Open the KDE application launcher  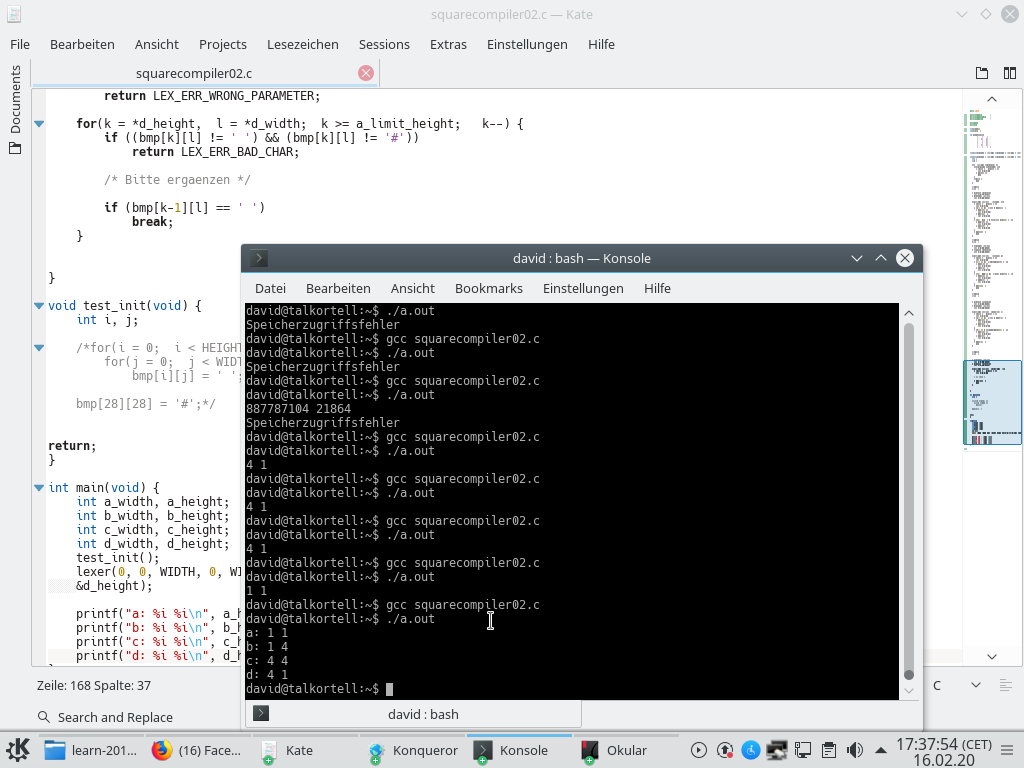pyautogui.click(x=17, y=750)
